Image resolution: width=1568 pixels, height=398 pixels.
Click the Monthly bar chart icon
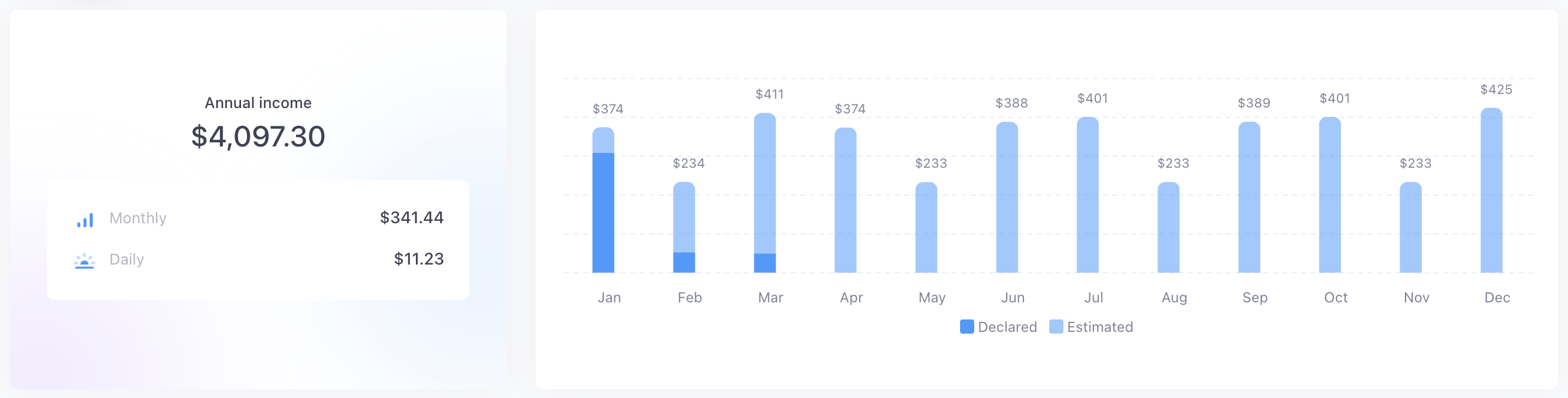pos(85,219)
